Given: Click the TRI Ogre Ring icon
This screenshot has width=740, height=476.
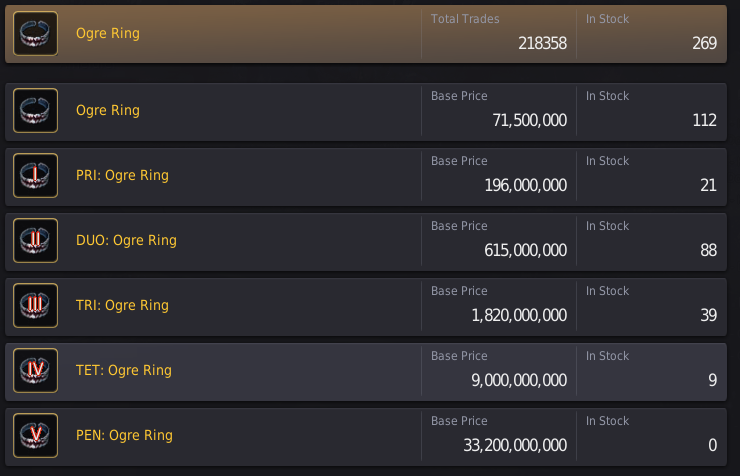Looking at the screenshot, I should pyautogui.click(x=35, y=306).
